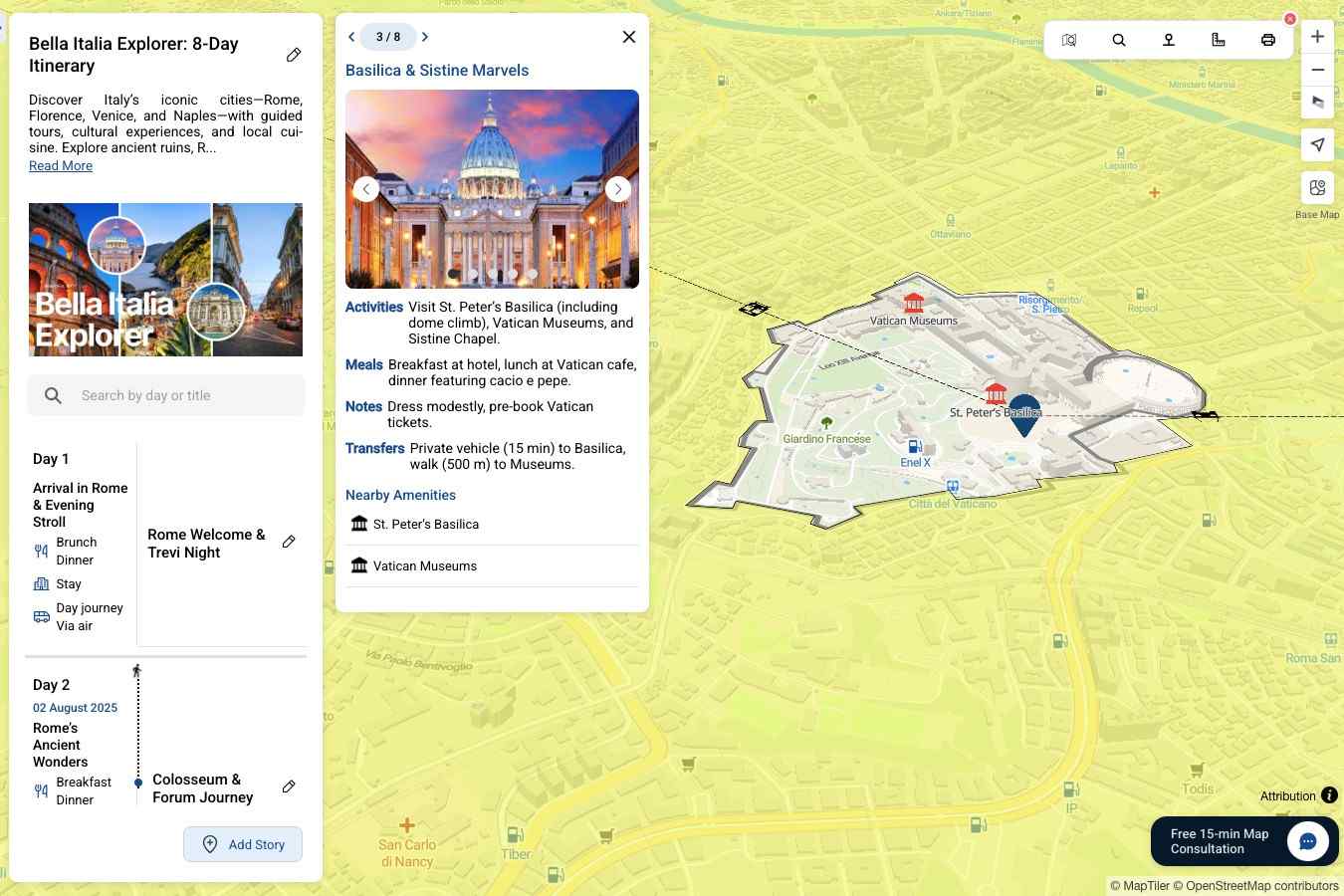
Task: Edit the itinerary title with pencil icon
Action: point(294,55)
